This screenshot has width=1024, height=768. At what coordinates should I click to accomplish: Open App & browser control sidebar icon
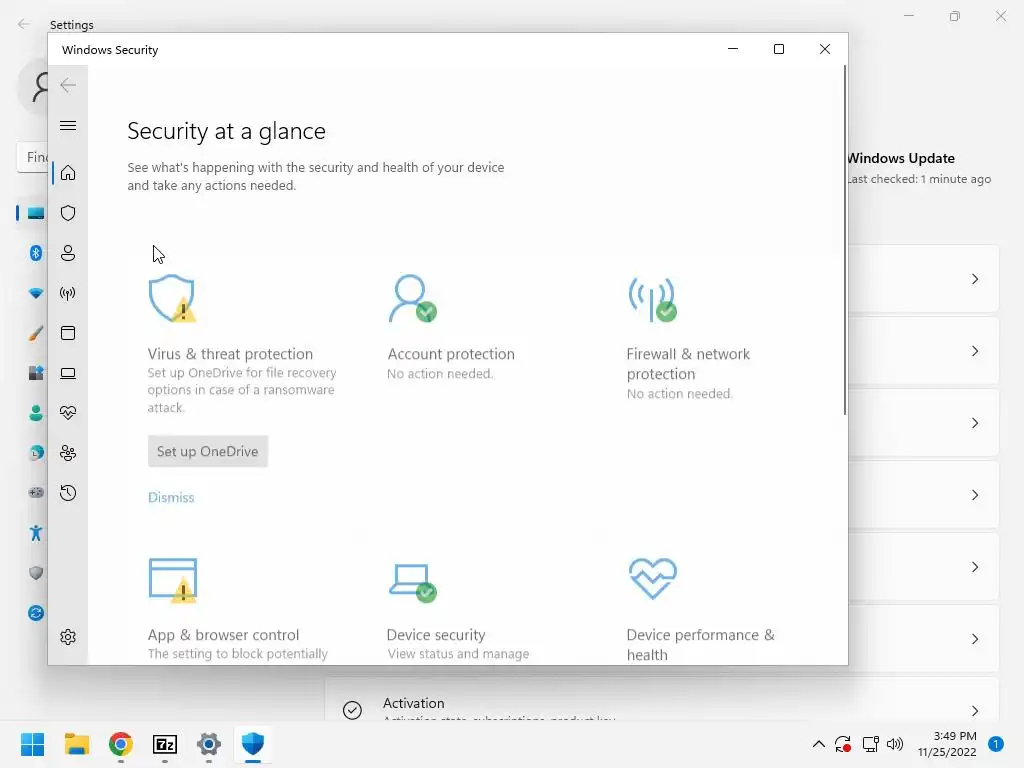coord(68,333)
